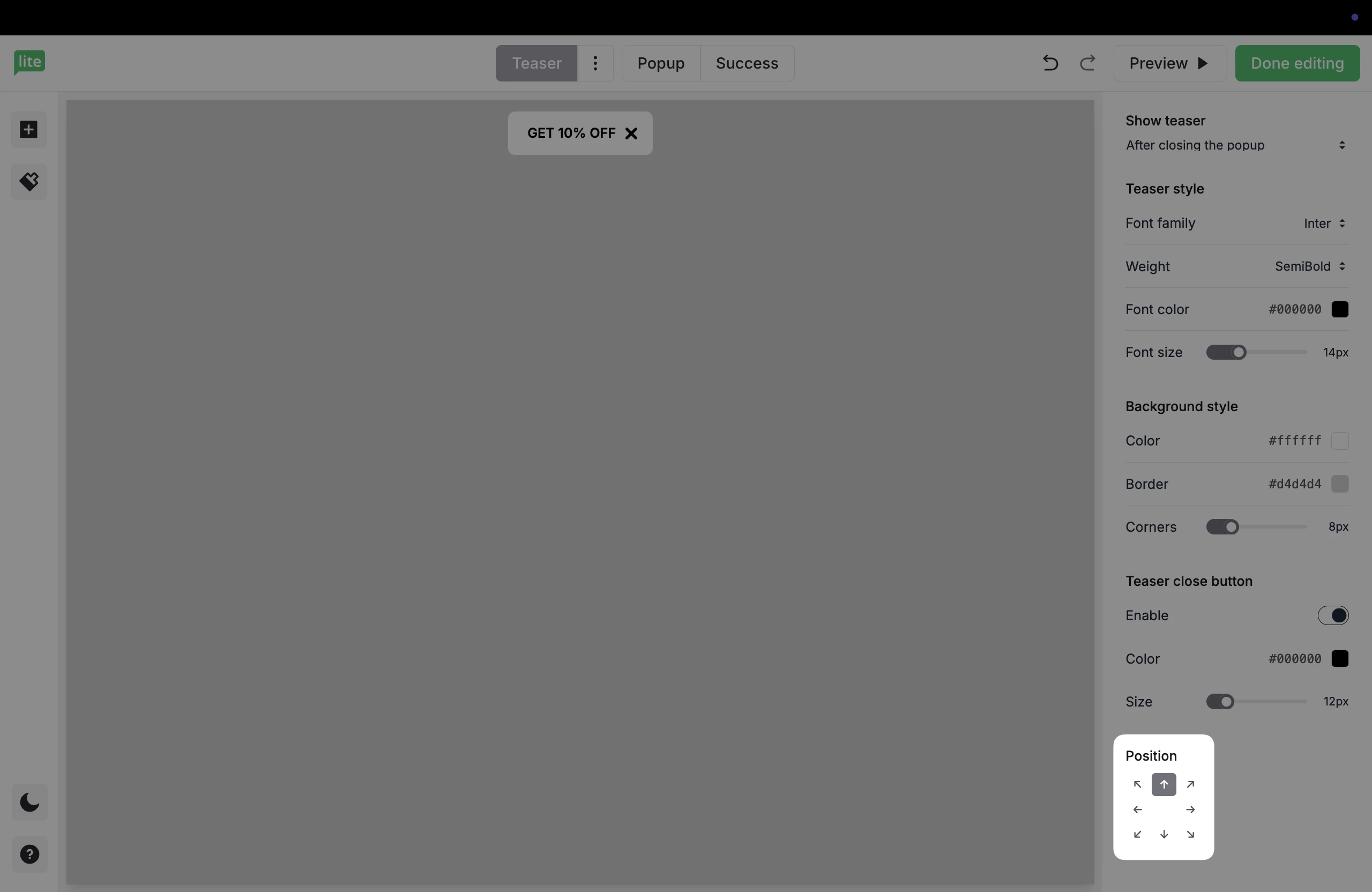1372x892 pixels.
Task: Select the top-center position arrow
Action: tap(1164, 784)
